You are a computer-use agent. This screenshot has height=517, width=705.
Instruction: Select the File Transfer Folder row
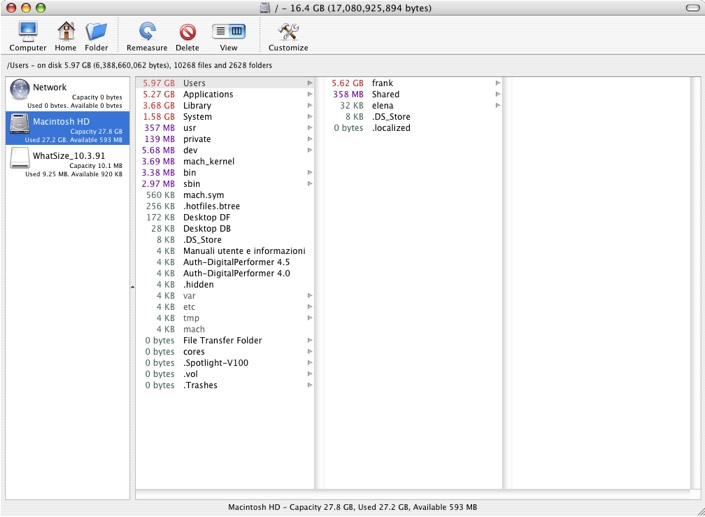tap(225, 340)
